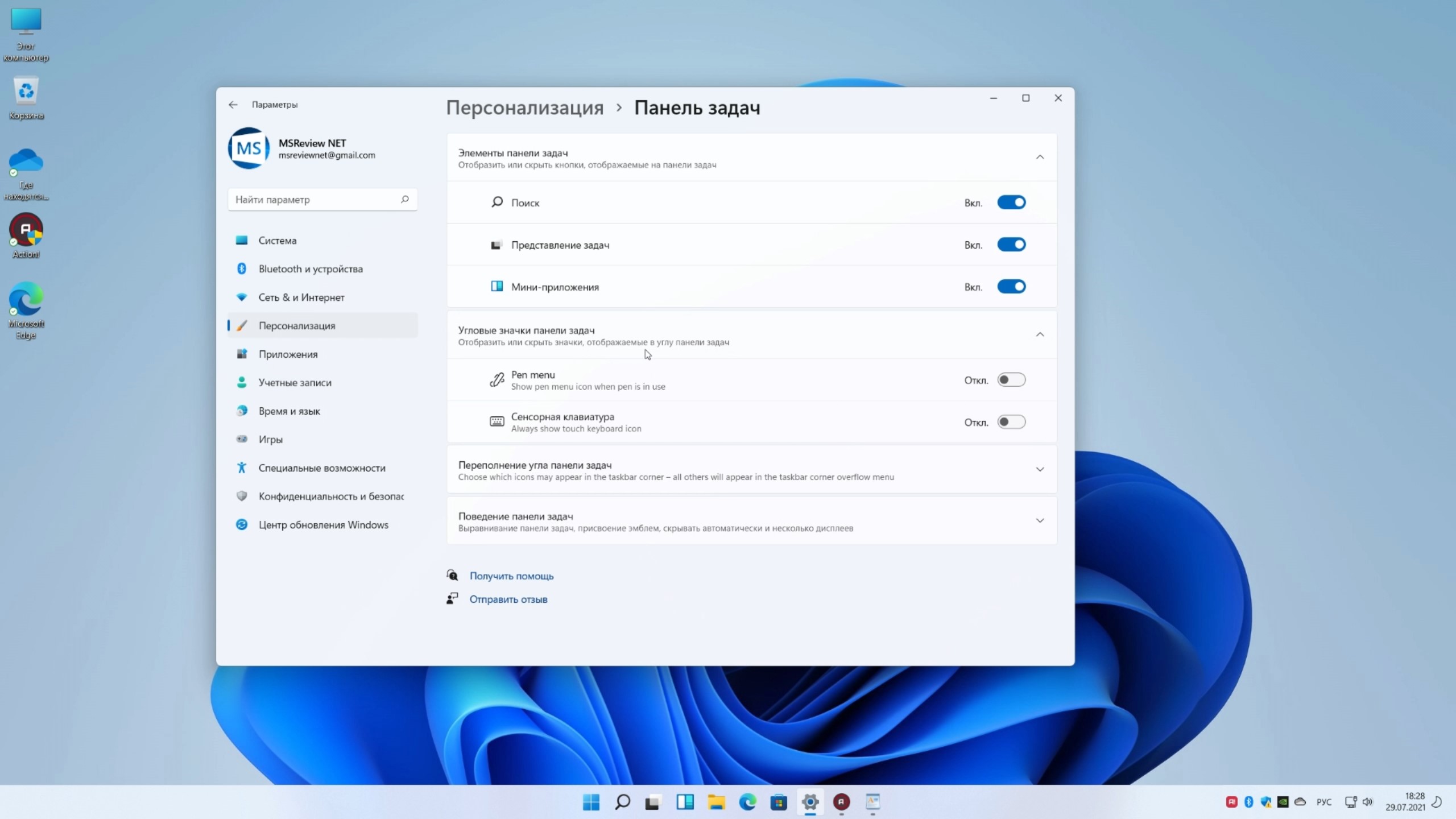
Task: Open File Explorer on taskbar
Action: click(716, 802)
